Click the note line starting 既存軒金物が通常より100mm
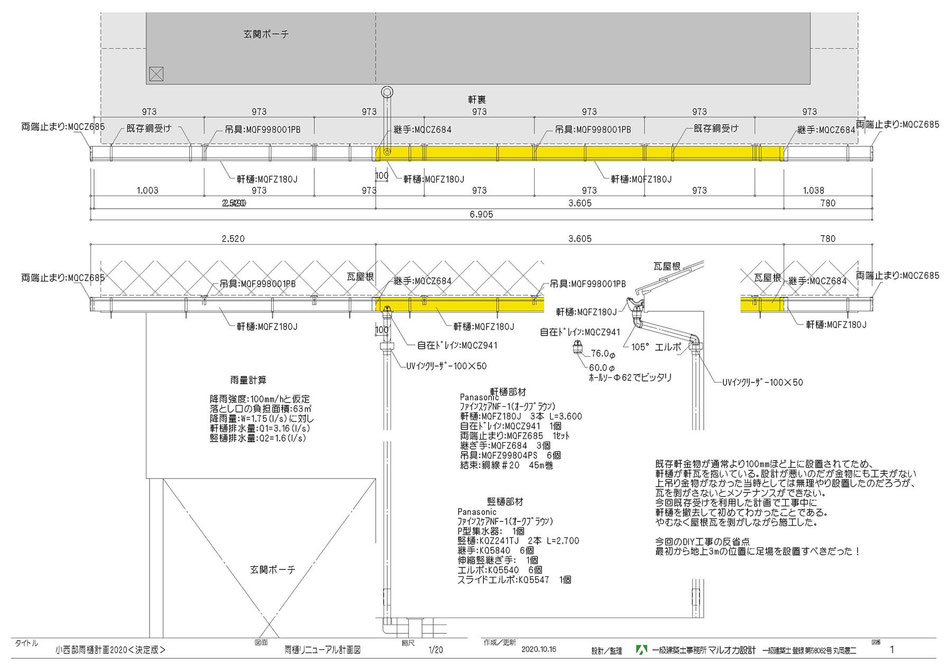The image size is (951, 672). click(764, 464)
